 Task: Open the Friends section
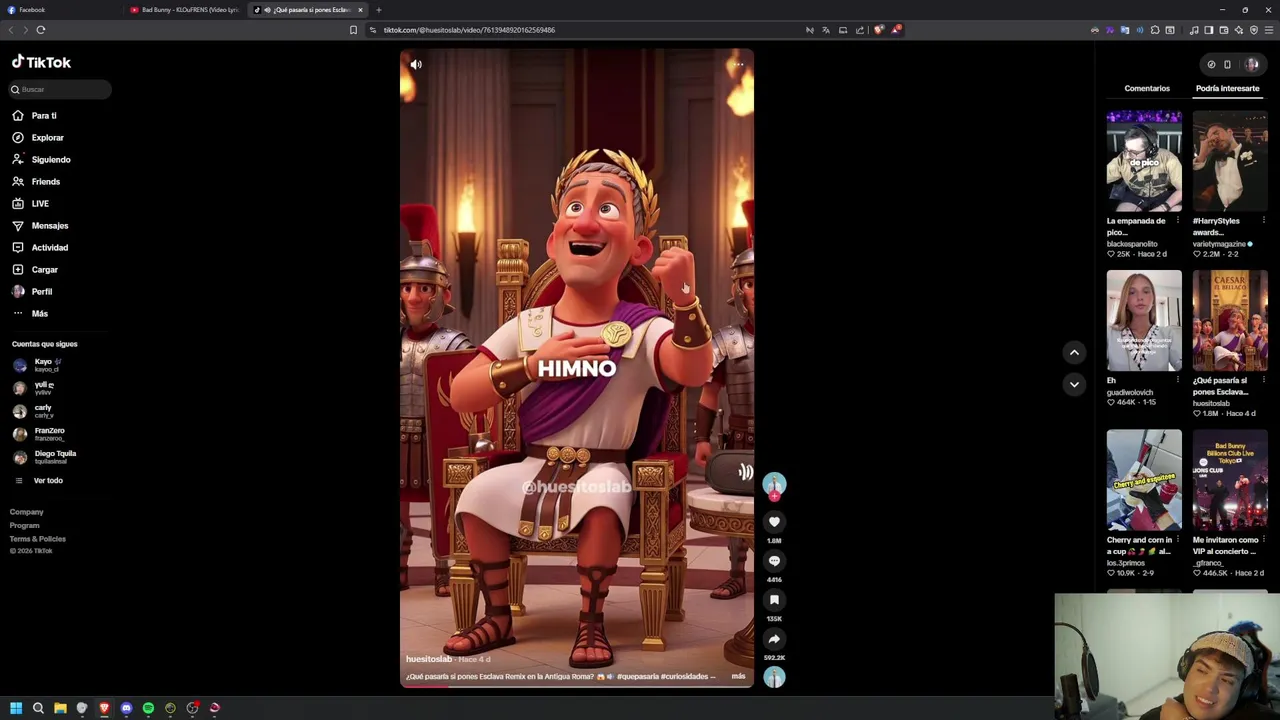pos(36,182)
